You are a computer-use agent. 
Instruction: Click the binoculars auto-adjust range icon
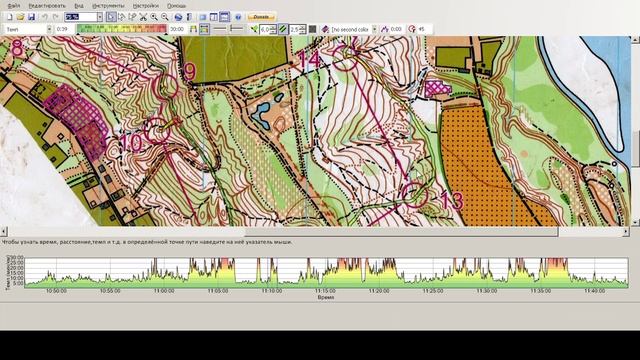193,29
